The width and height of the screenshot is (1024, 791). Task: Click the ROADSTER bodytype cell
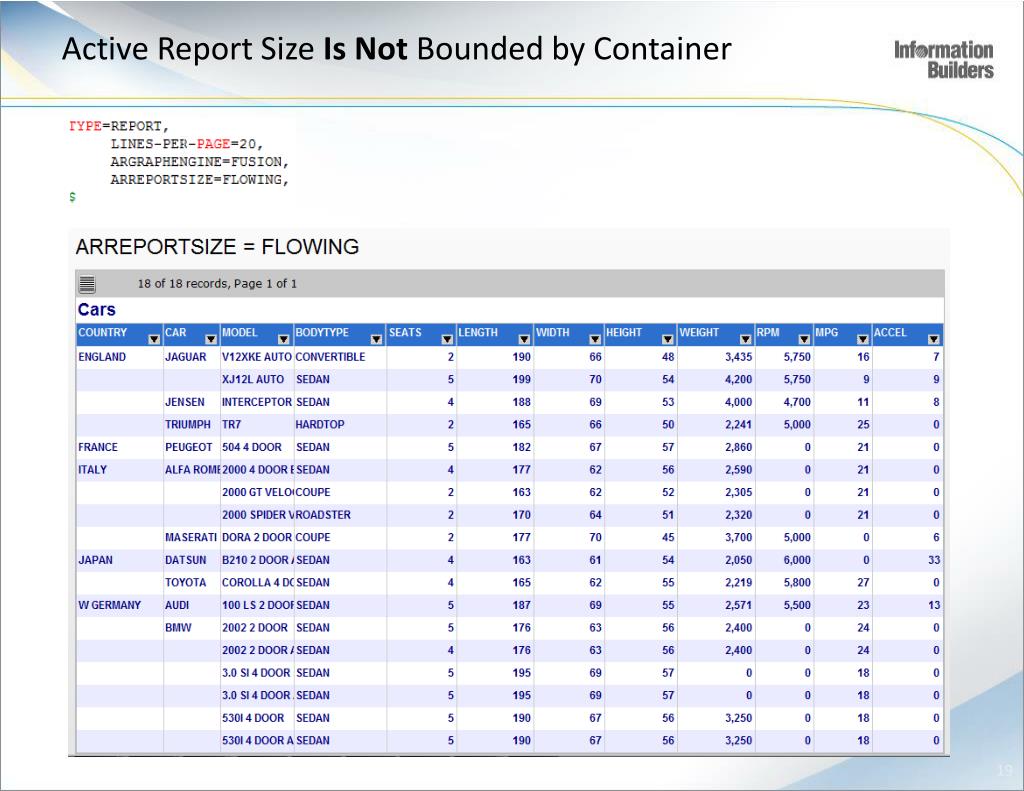click(x=323, y=515)
